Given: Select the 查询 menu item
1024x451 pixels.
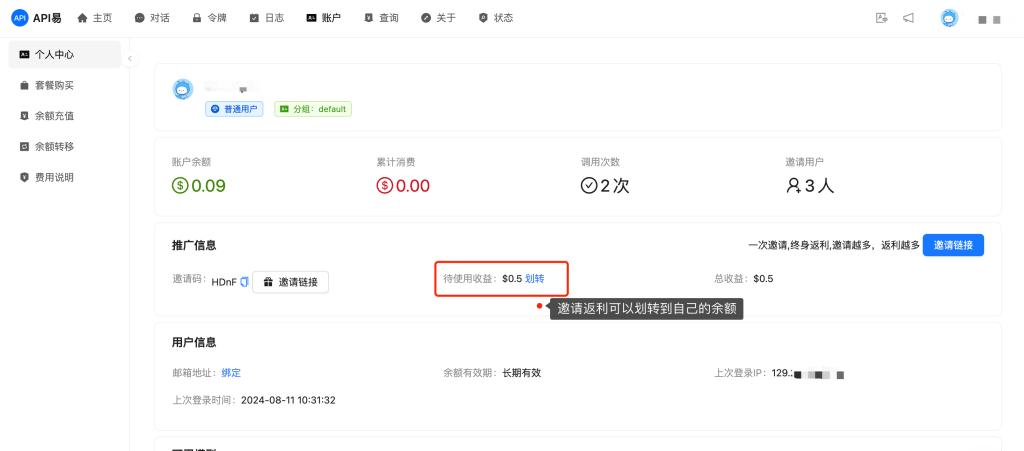Looking at the screenshot, I should coord(381,18).
